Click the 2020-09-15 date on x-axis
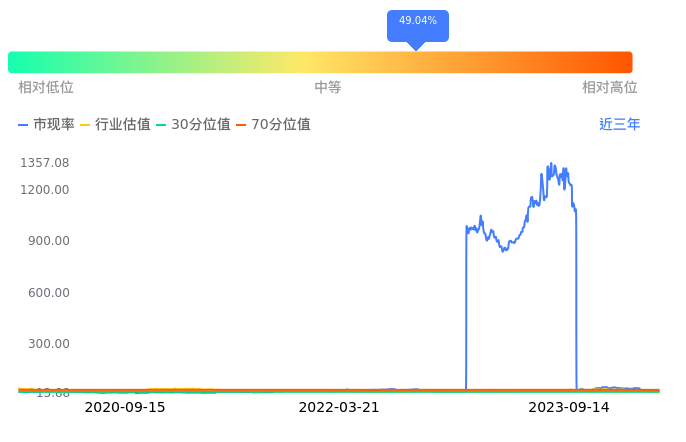The width and height of the screenshot is (686, 442). (x=125, y=408)
